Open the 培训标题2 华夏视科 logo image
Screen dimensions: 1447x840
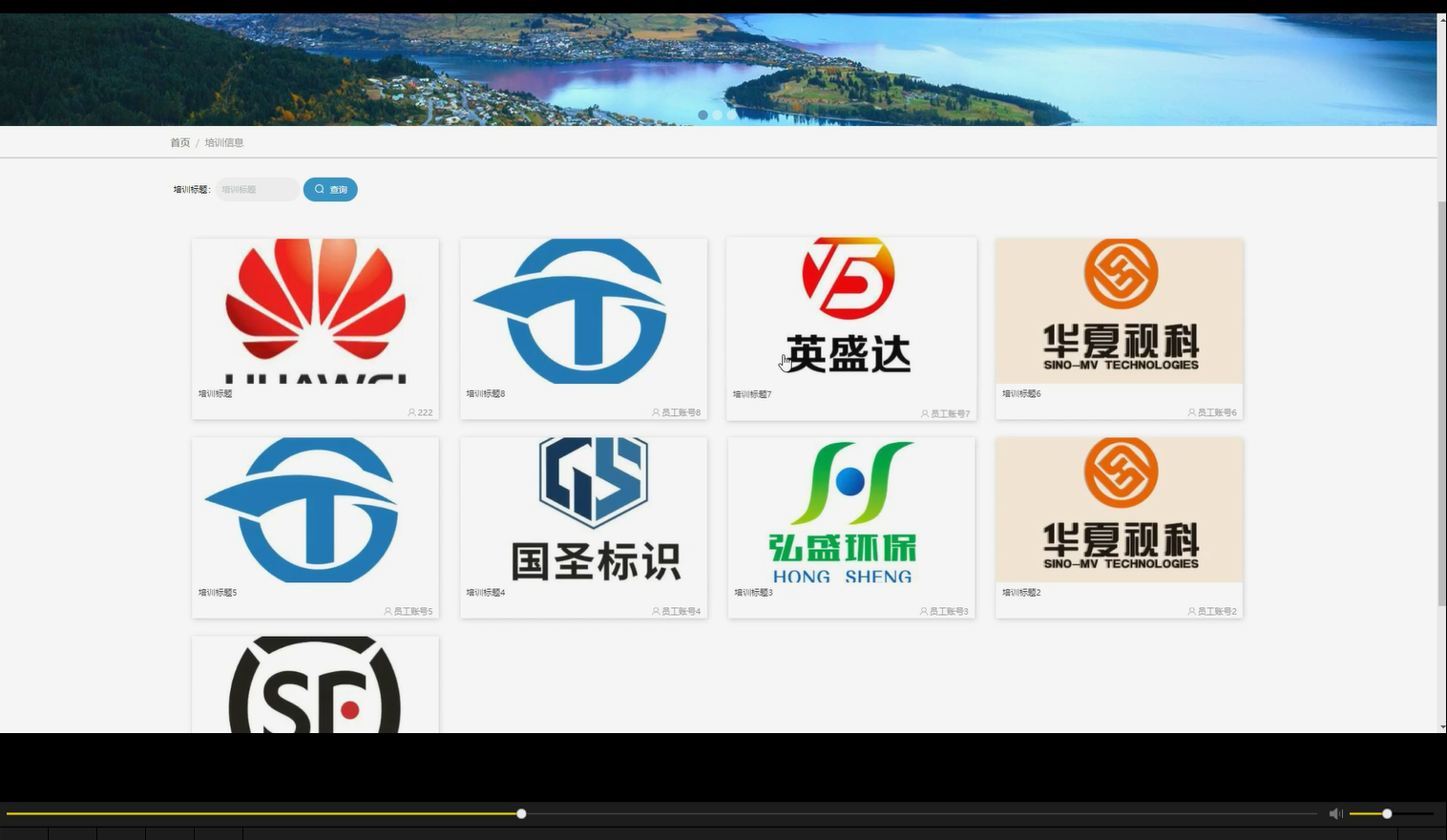(x=1120, y=510)
